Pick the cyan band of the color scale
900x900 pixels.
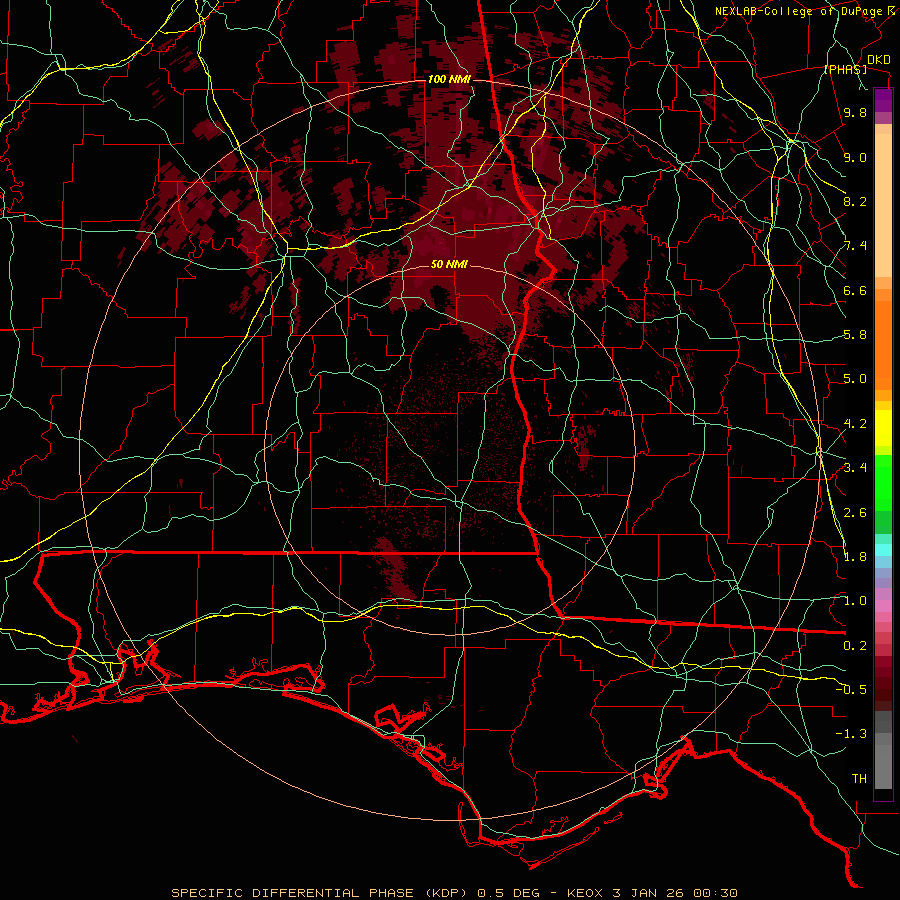[x=883, y=550]
